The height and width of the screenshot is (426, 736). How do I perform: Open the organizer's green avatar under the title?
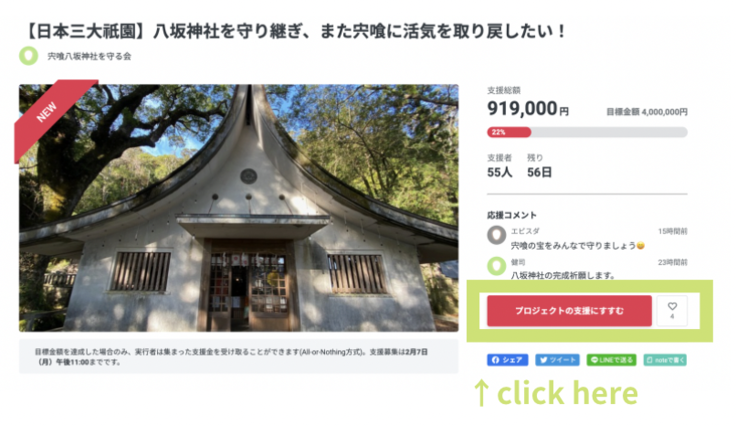click(29, 56)
